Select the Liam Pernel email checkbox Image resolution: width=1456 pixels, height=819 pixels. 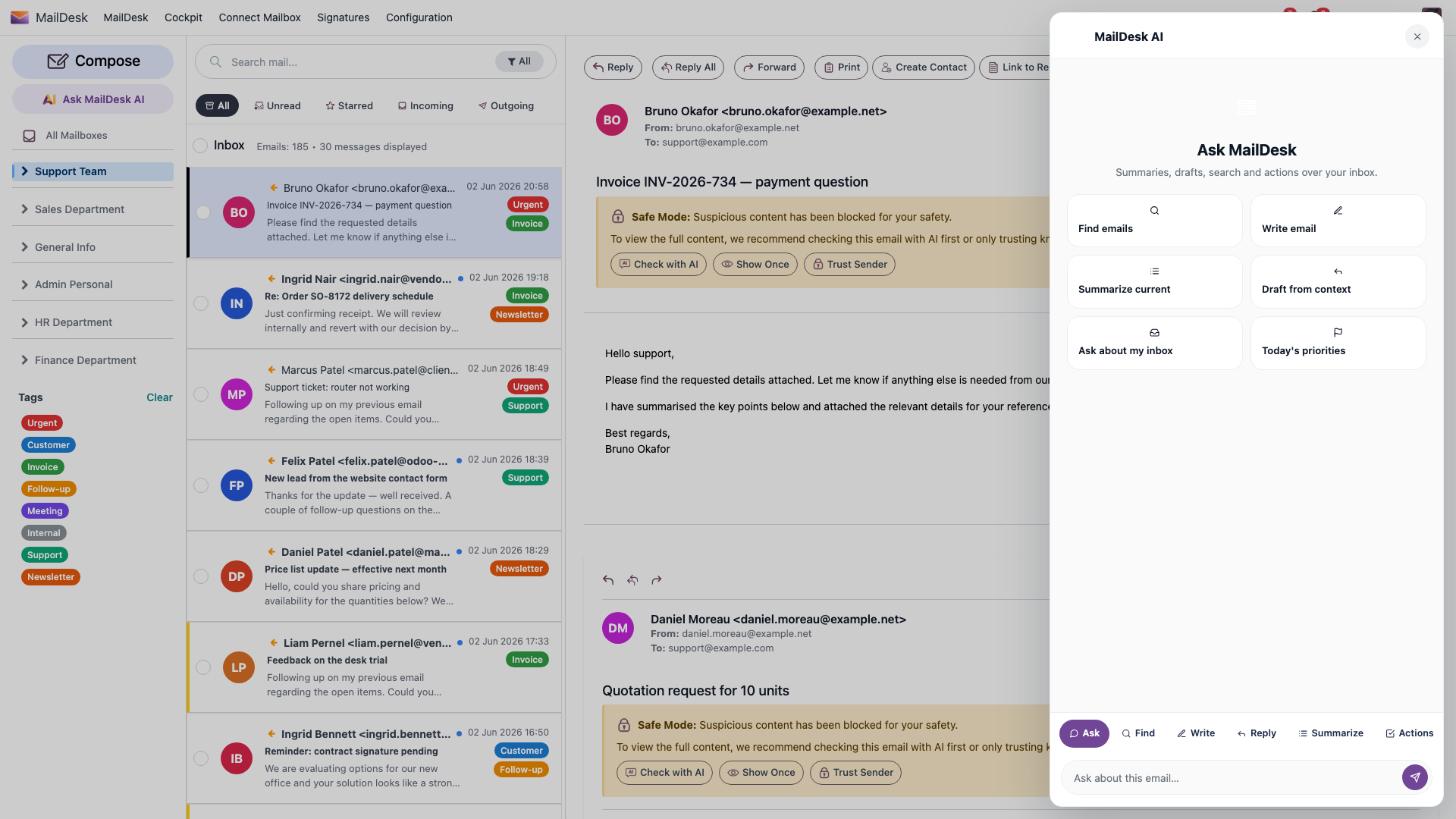tap(203, 667)
